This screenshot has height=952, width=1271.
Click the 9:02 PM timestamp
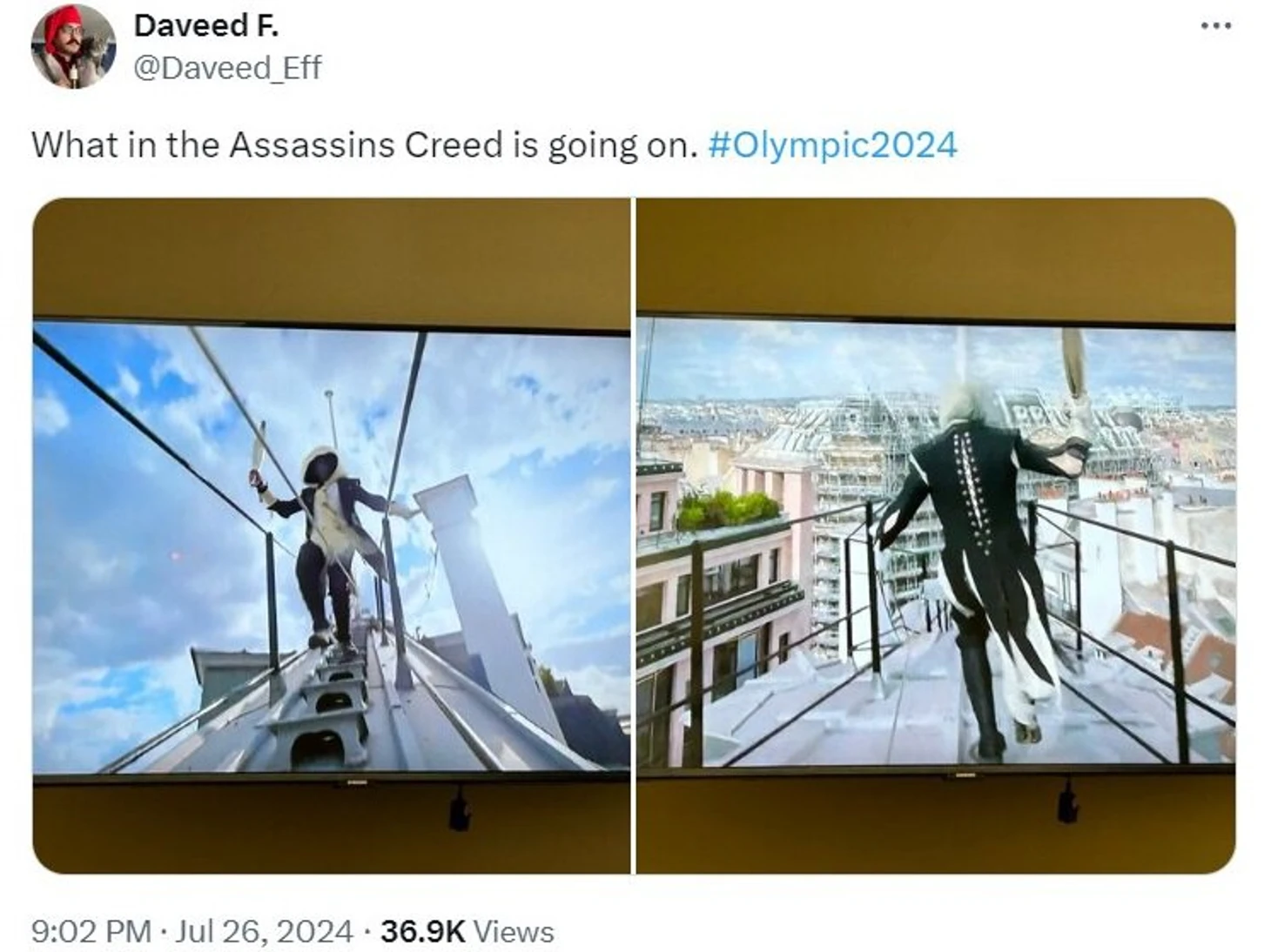point(91,931)
